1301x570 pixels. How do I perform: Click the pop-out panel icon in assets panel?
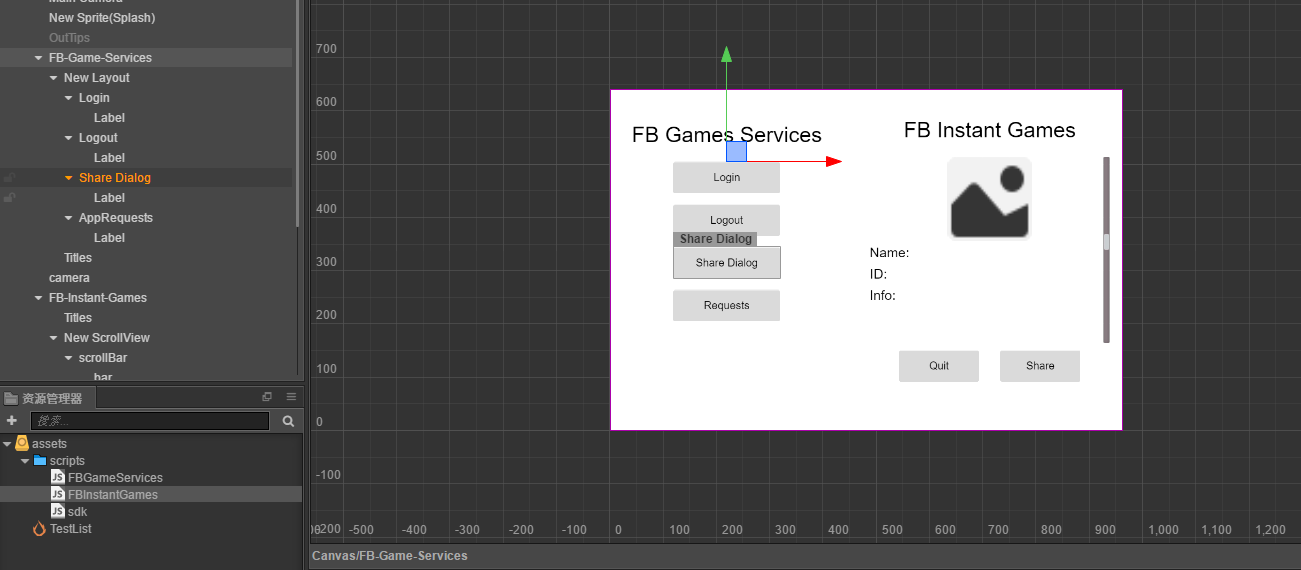tap(267, 397)
